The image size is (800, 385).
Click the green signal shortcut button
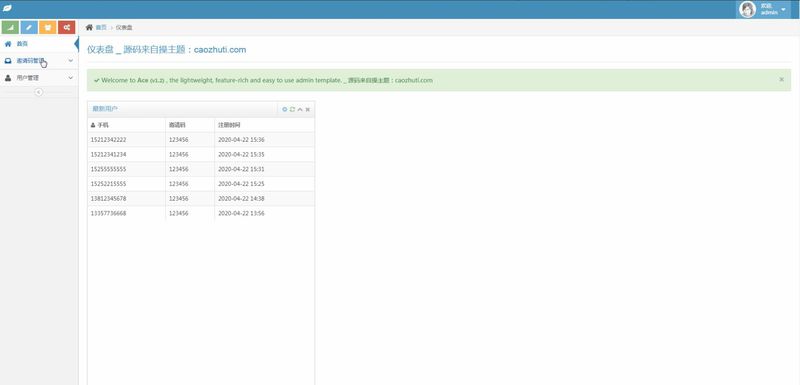pyautogui.click(x=10, y=28)
